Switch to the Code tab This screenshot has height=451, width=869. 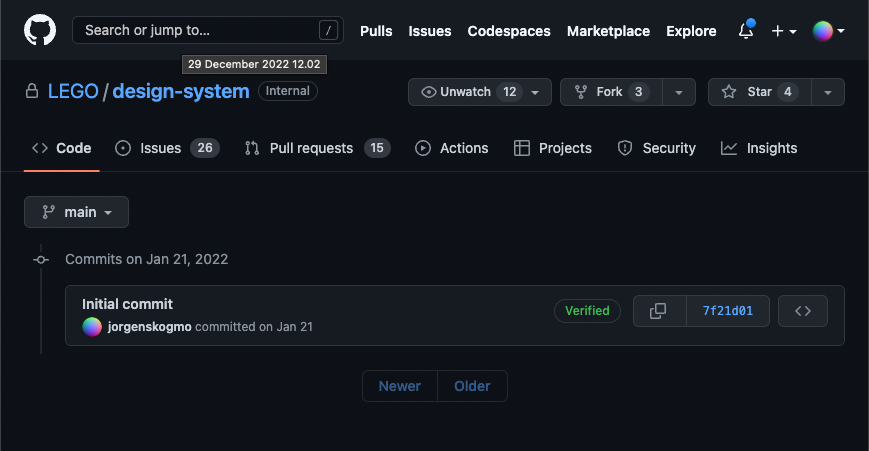click(x=62, y=148)
